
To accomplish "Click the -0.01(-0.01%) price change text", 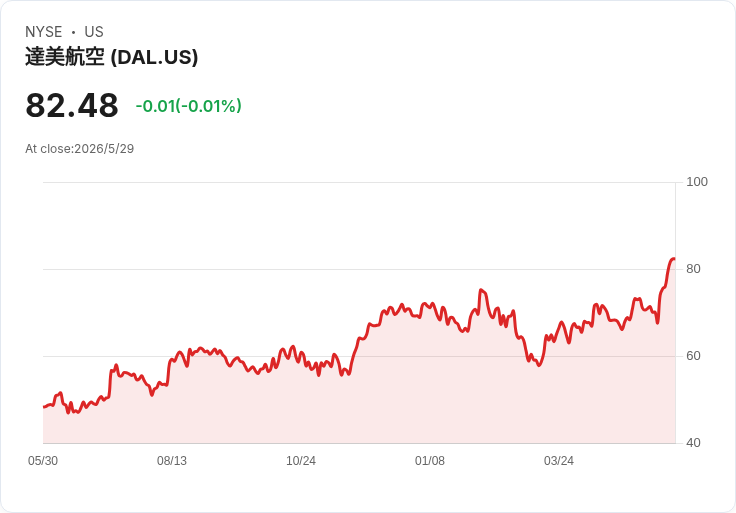I will tap(188, 106).
